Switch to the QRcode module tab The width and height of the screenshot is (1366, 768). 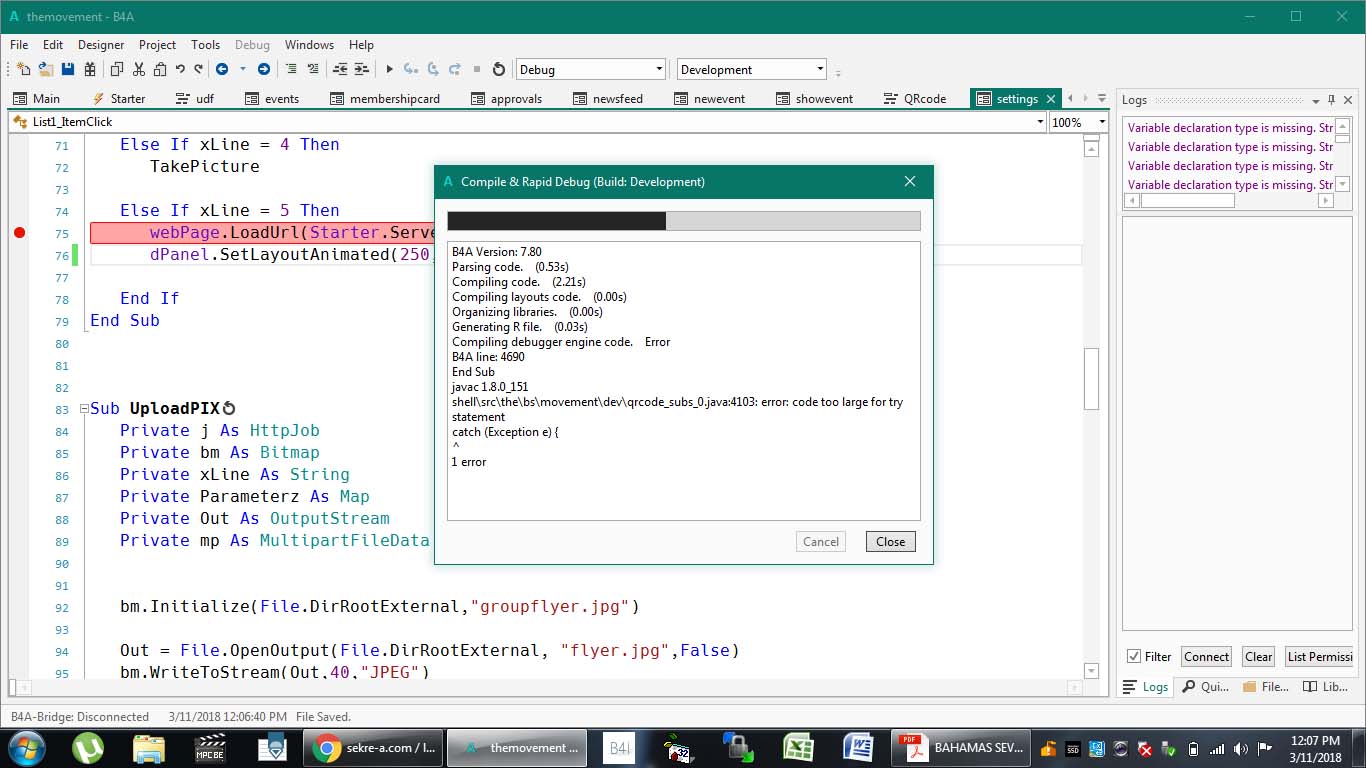pyautogui.click(x=914, y=99)
